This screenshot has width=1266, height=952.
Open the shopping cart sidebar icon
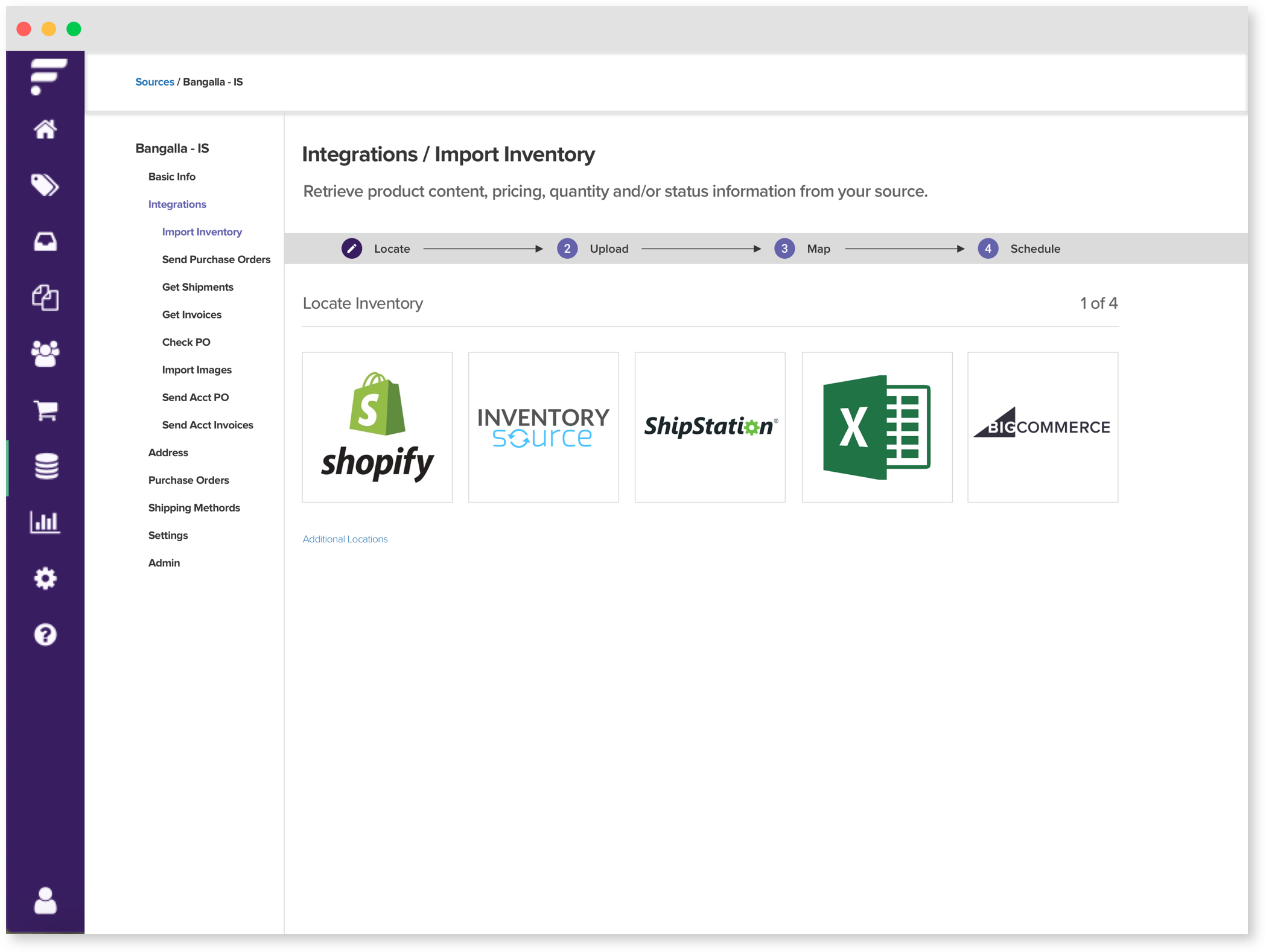click(x=45, y=410)
